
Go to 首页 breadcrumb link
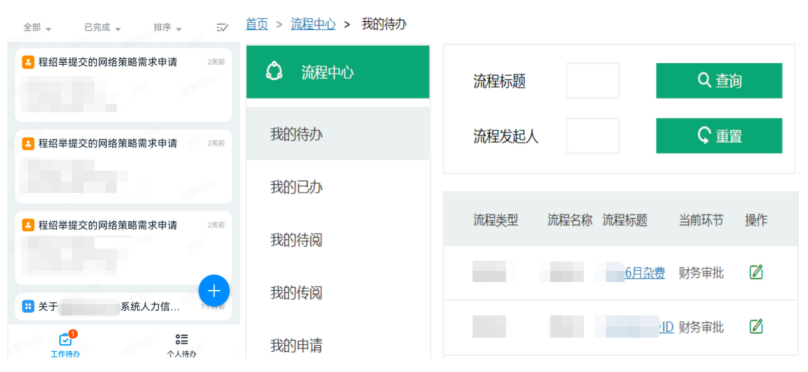257,24
